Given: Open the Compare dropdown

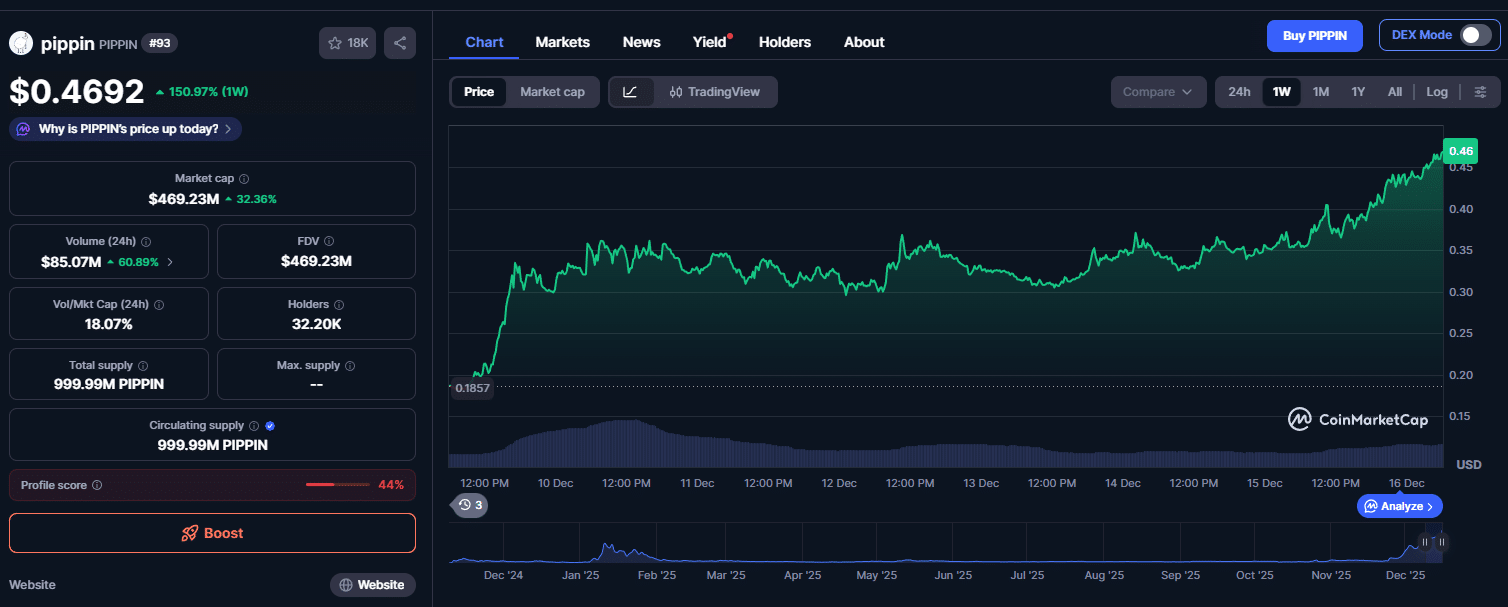Looking at the screenshot, I should tap(1158, 91).
